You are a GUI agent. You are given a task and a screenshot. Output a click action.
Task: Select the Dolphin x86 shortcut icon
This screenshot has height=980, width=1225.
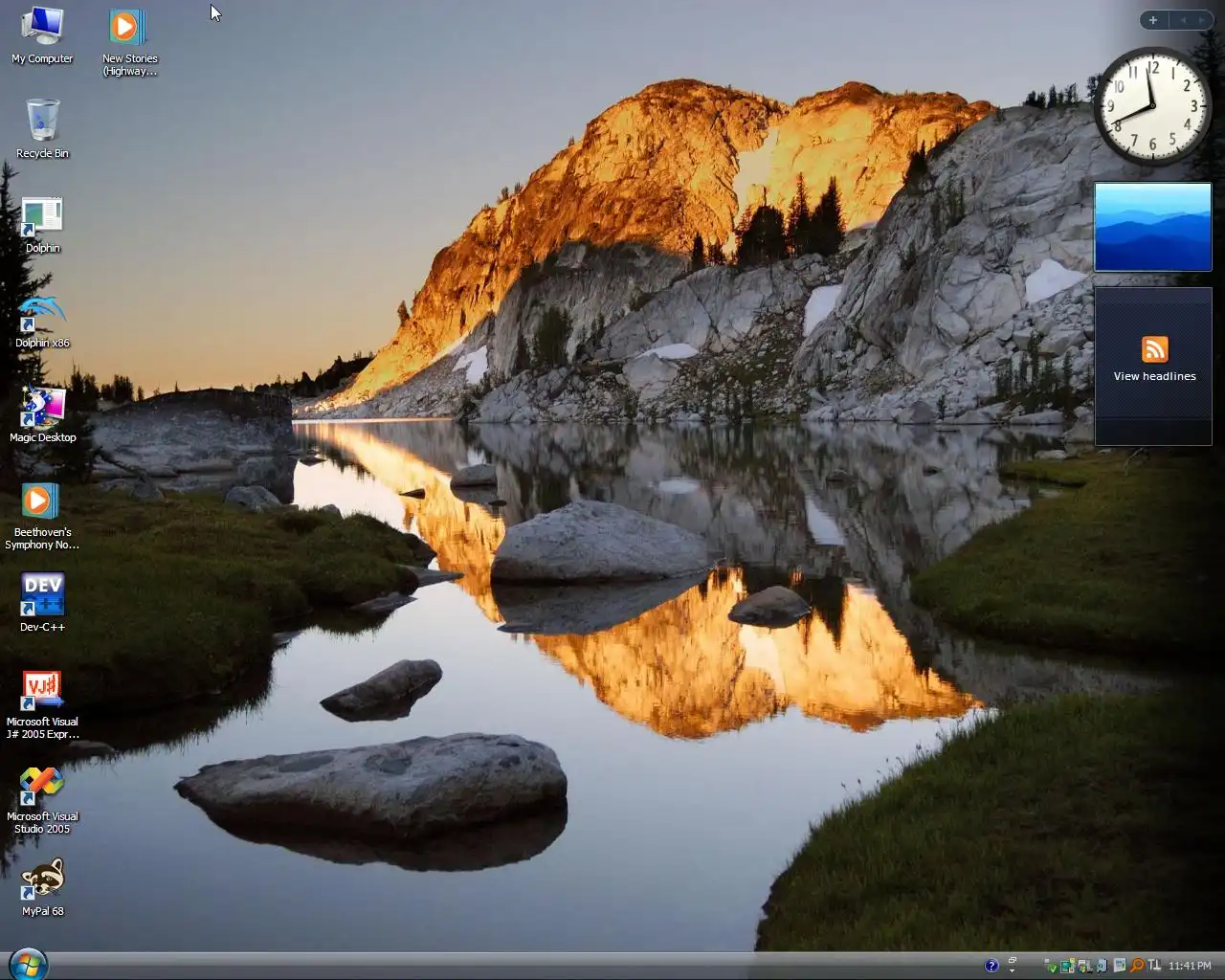42,320
